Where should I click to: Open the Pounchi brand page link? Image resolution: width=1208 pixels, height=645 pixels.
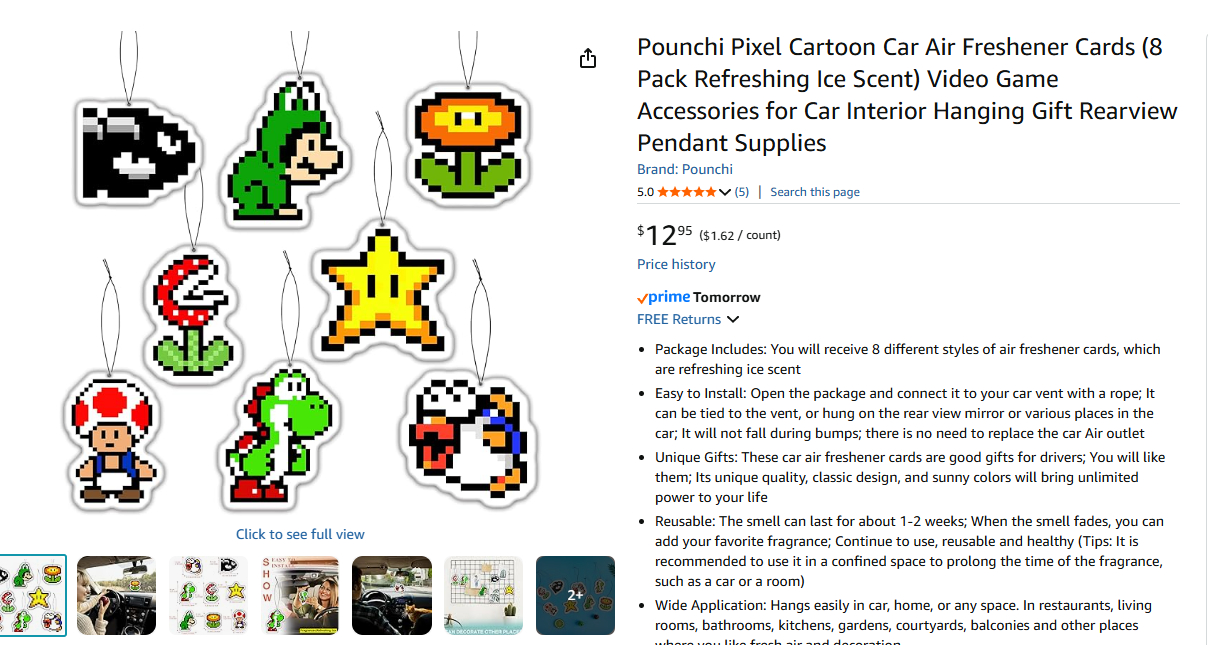[x=685, y=169]
